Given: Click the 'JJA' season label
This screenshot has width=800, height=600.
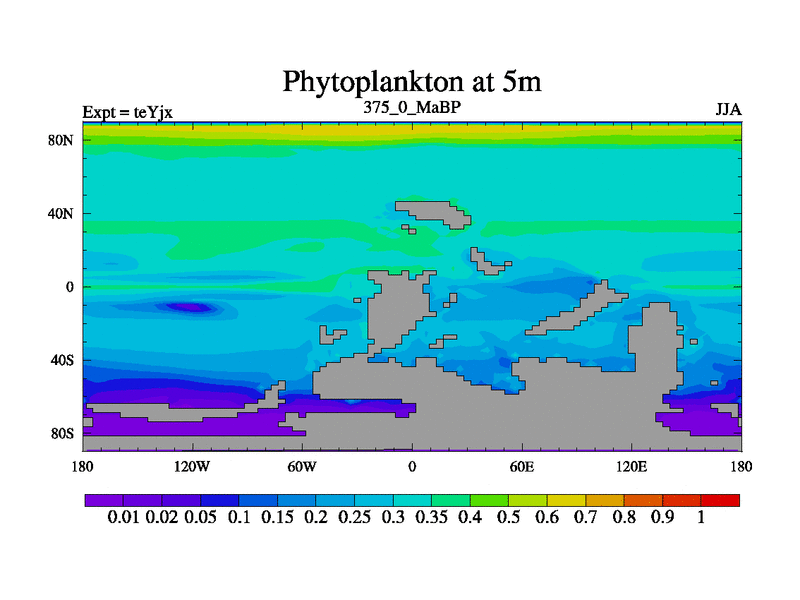Looking at the screenshot, I should coord(727,110).
